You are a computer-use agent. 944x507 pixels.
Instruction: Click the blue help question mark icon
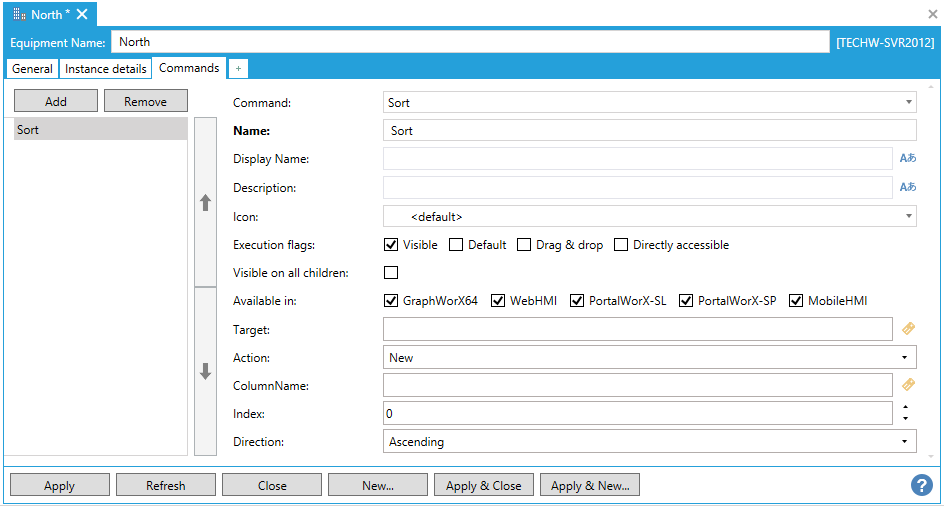(x=921, y=485)
